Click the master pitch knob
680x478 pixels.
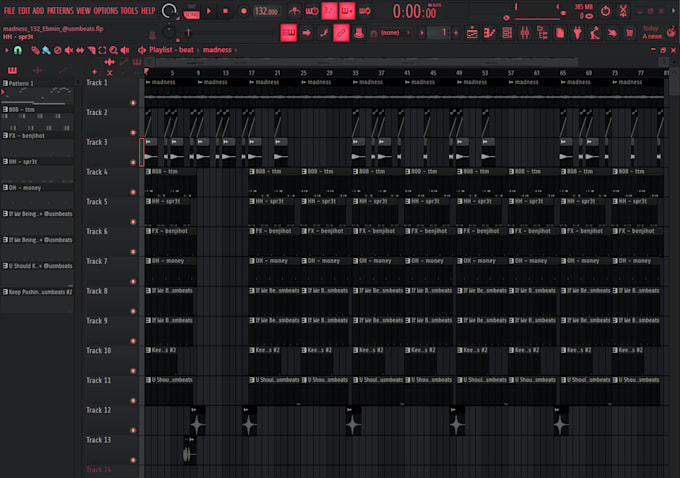coord(169,32)
